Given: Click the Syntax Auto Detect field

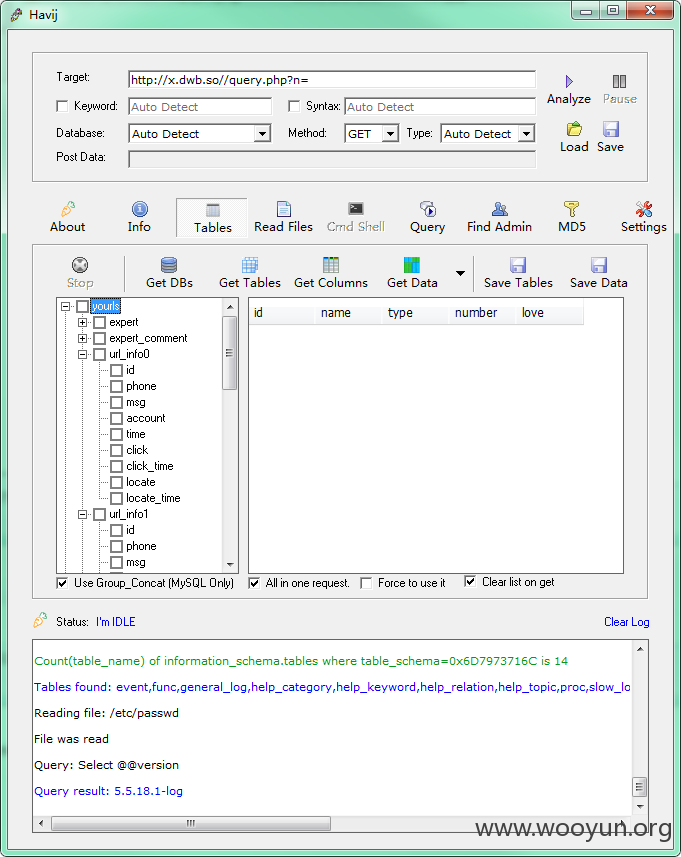Looking at the screenshot, I should 440,107.
